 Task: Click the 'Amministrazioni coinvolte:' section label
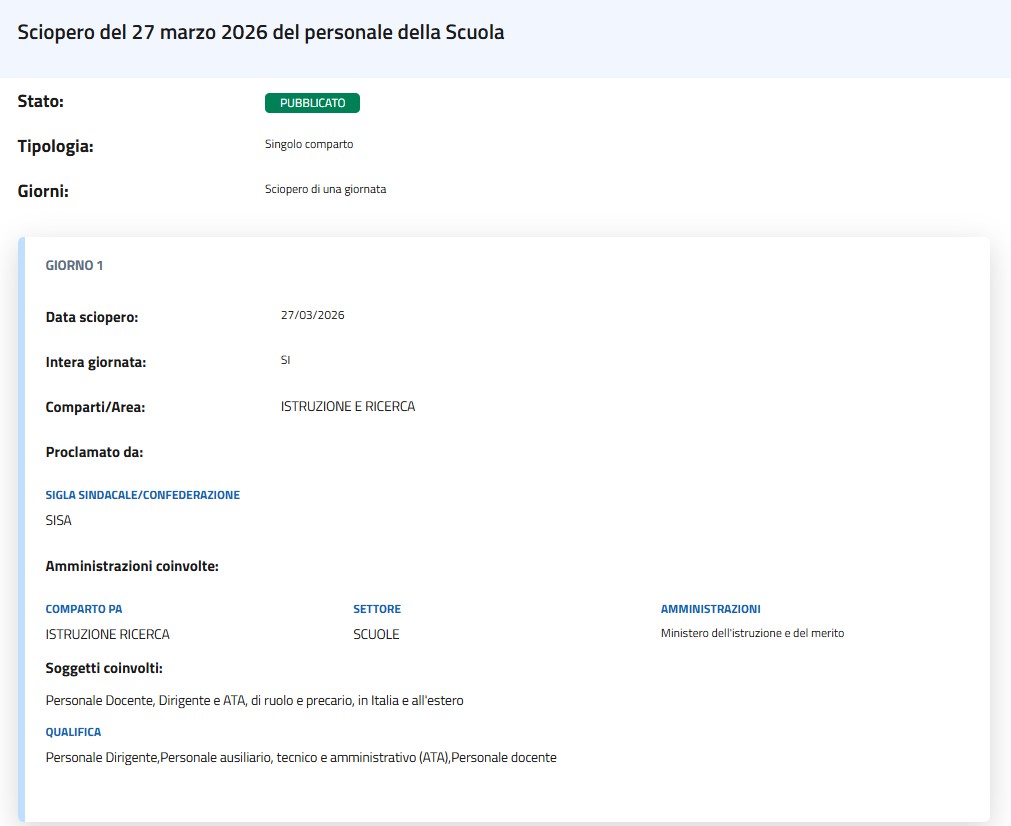pyautogui.click(x=132, y=566)
